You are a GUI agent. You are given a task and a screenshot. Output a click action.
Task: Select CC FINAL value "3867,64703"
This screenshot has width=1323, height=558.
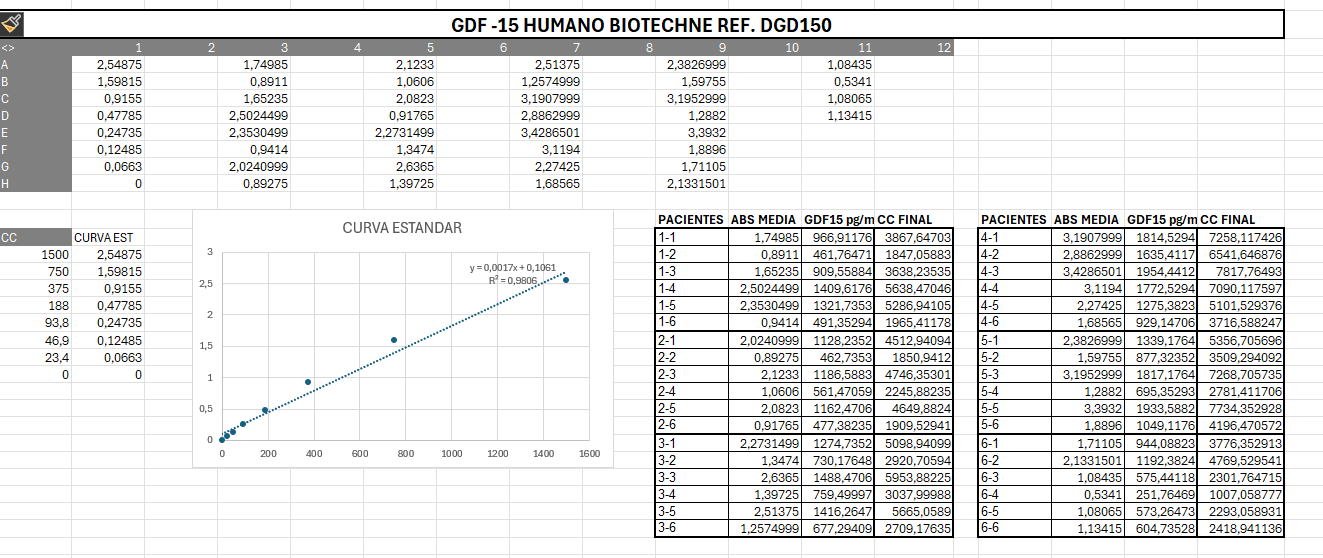915,237
